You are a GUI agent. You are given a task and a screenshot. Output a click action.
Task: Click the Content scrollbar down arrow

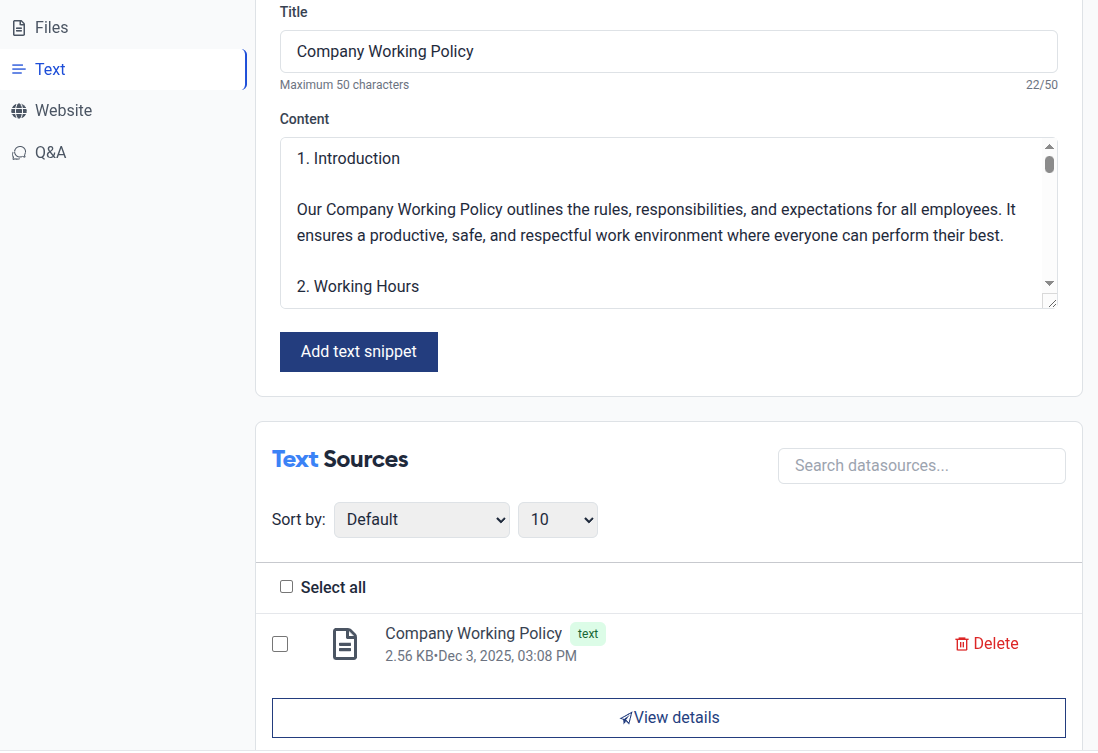click(x=1049, y=283)
